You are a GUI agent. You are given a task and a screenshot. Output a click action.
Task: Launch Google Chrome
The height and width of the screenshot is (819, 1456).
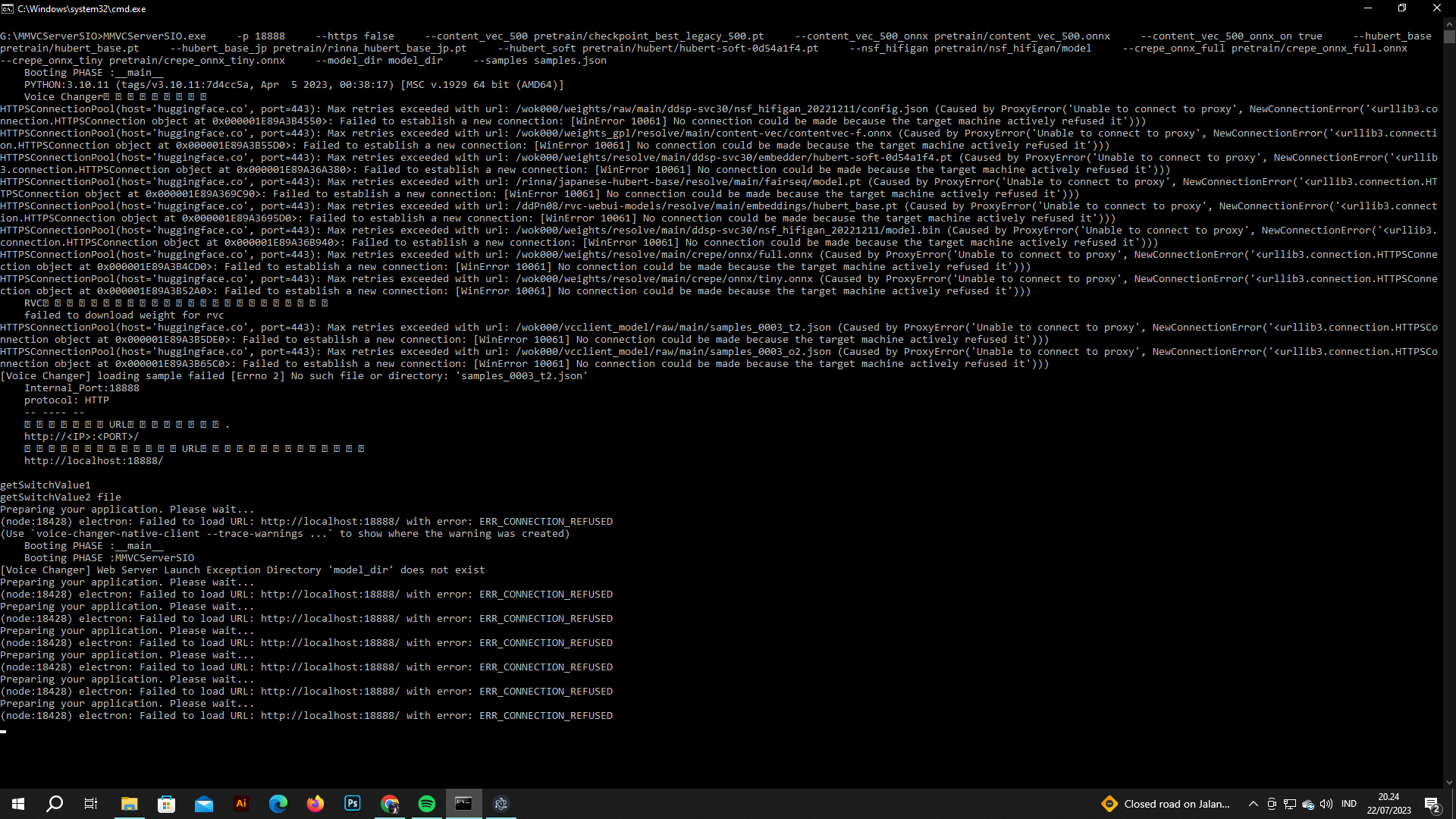[x=389, y=803]
